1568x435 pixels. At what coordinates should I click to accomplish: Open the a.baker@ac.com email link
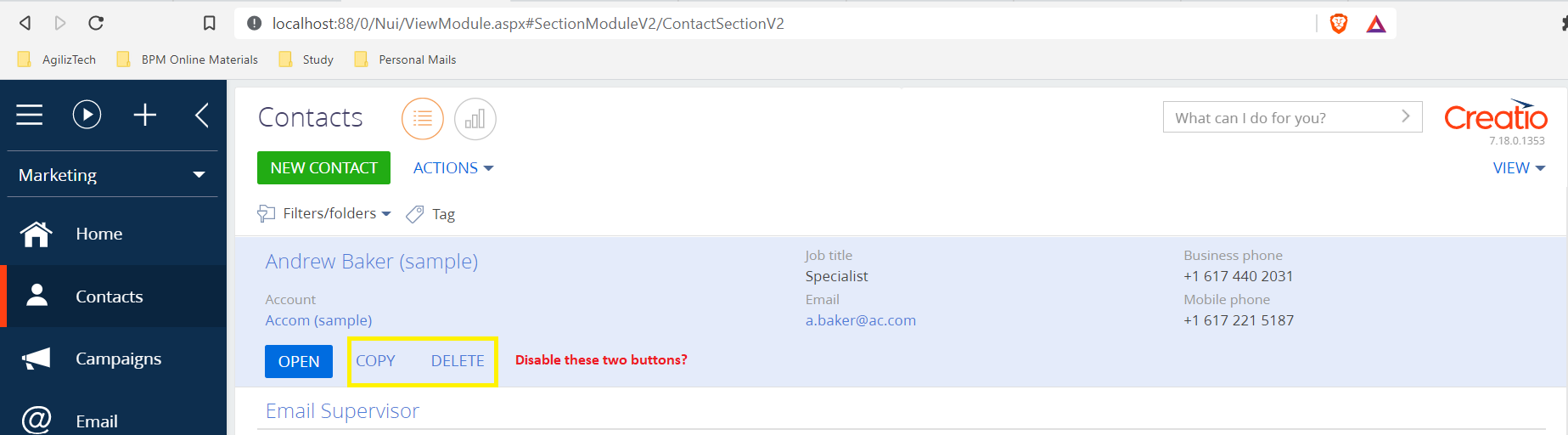[x=861, y=320]
